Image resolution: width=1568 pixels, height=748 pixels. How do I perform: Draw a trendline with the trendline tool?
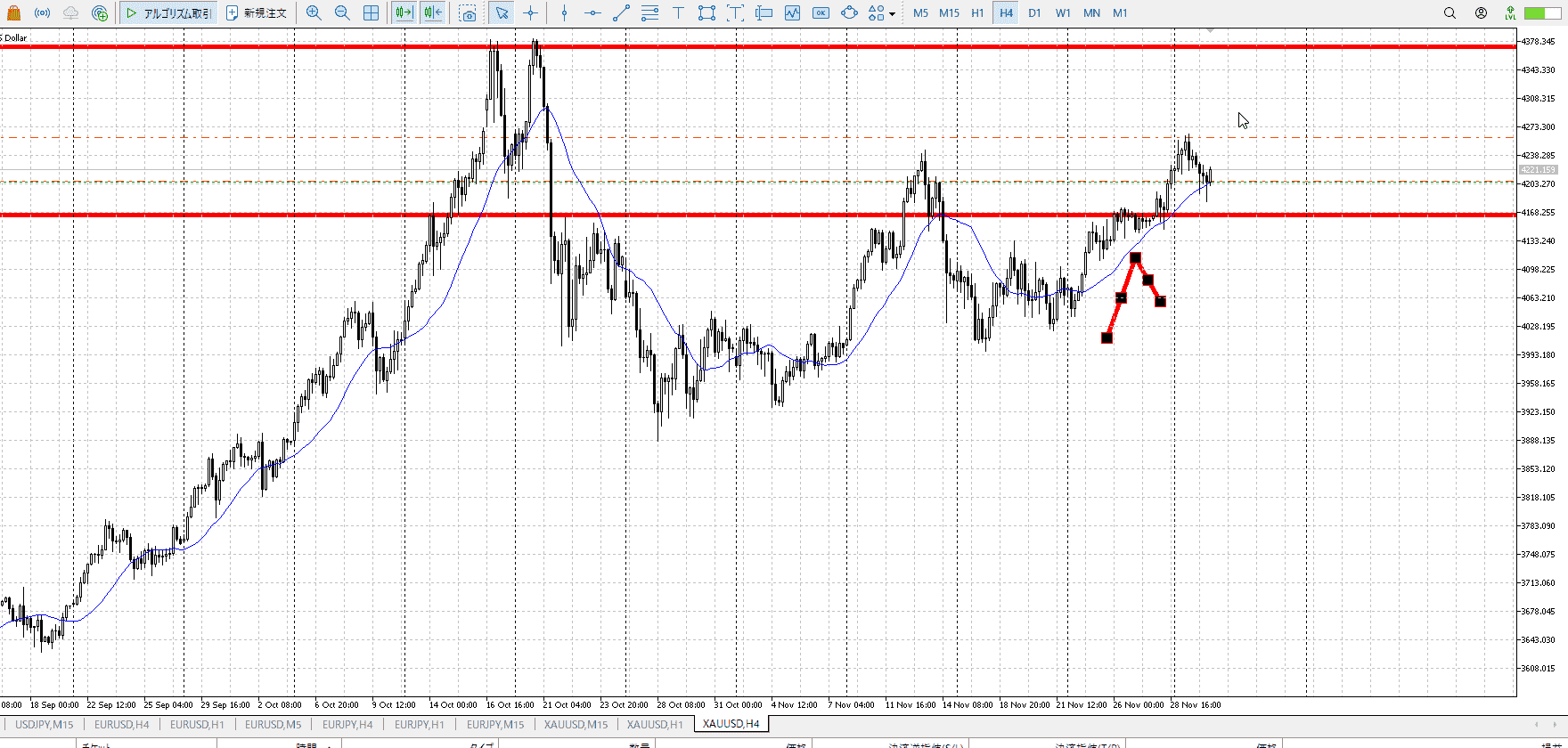[621, 13]
